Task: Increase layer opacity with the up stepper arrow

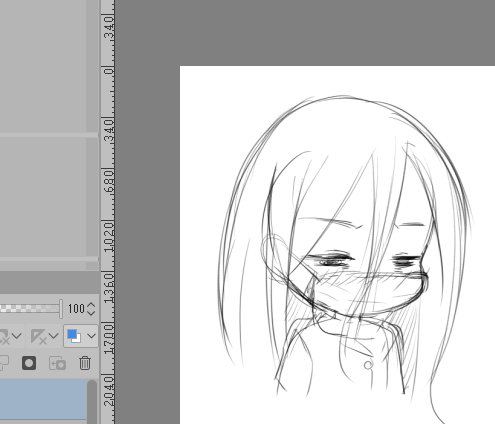Action: coord(91,305)
